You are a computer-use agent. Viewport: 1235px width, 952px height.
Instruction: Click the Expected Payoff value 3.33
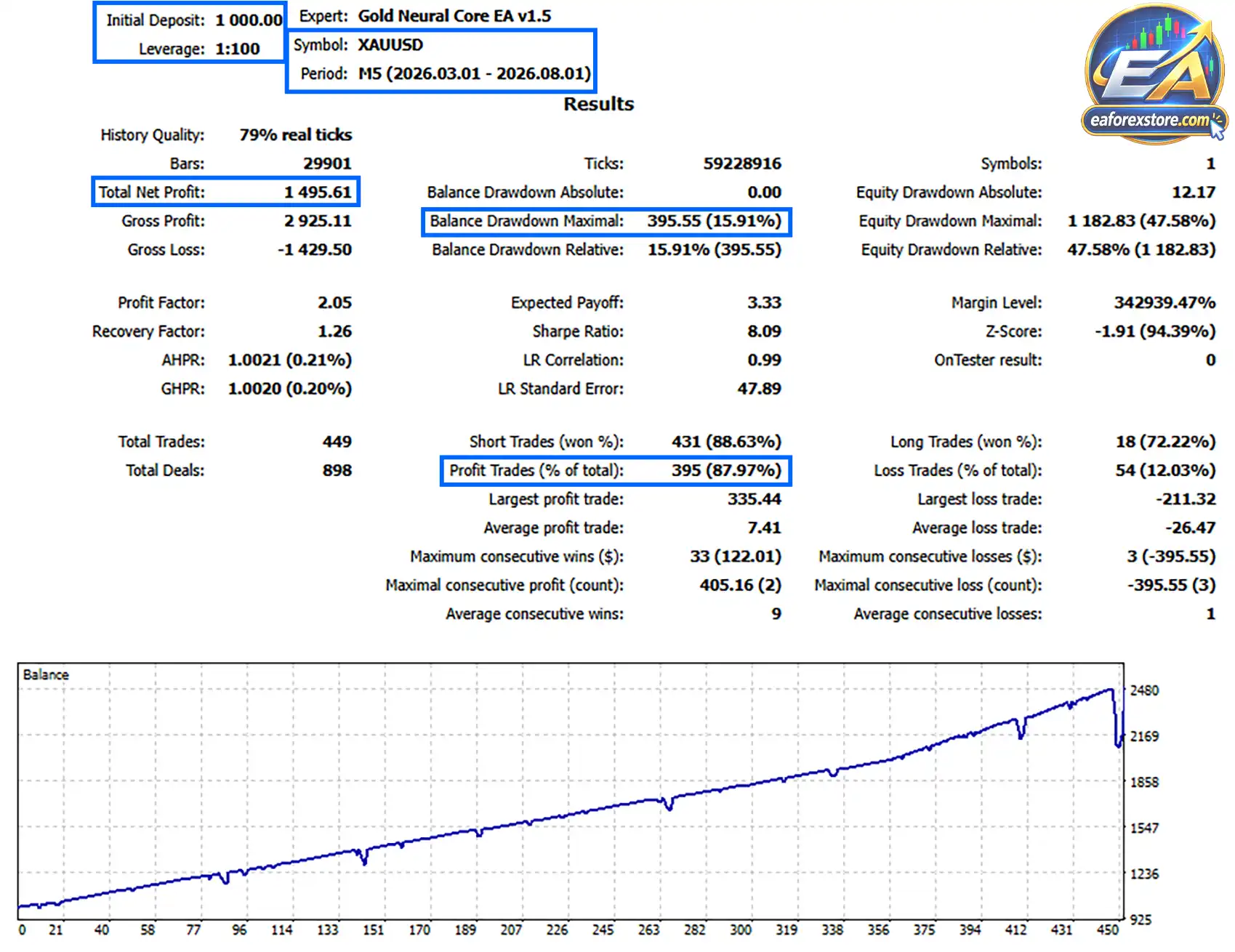[x=765, y=302]
